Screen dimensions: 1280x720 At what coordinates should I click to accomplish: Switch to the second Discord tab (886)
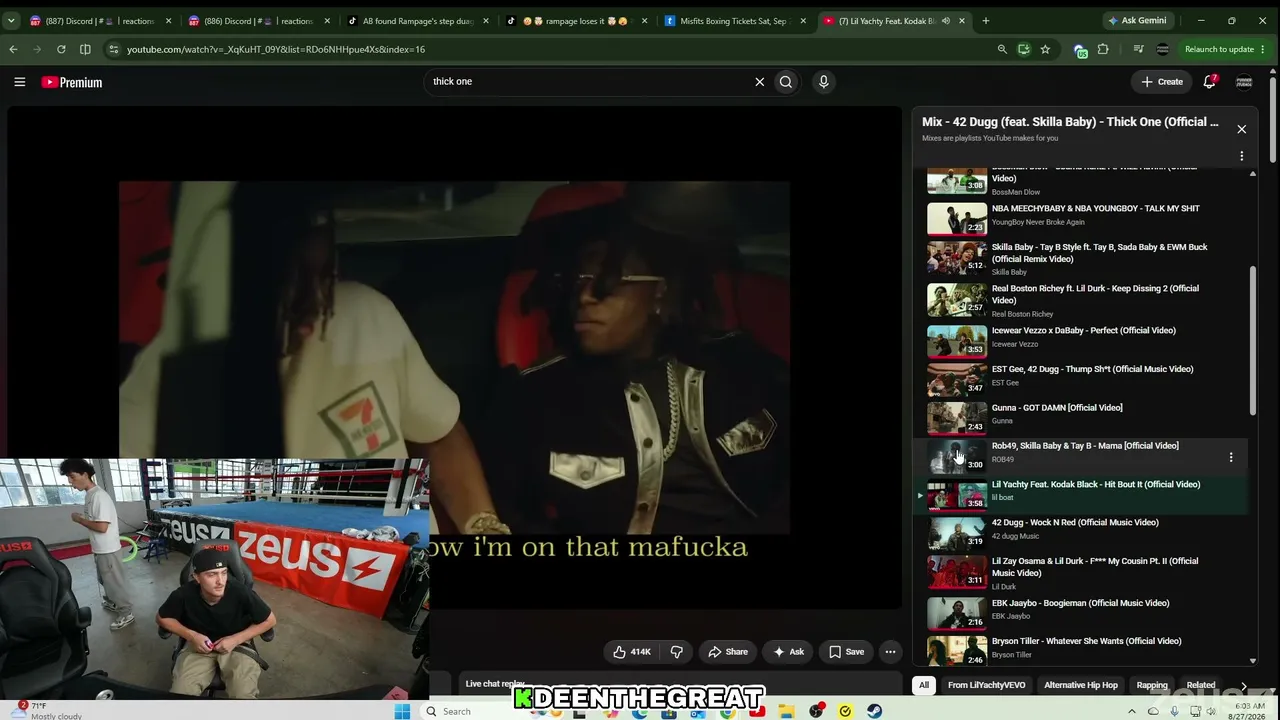[x=259, y=21]
